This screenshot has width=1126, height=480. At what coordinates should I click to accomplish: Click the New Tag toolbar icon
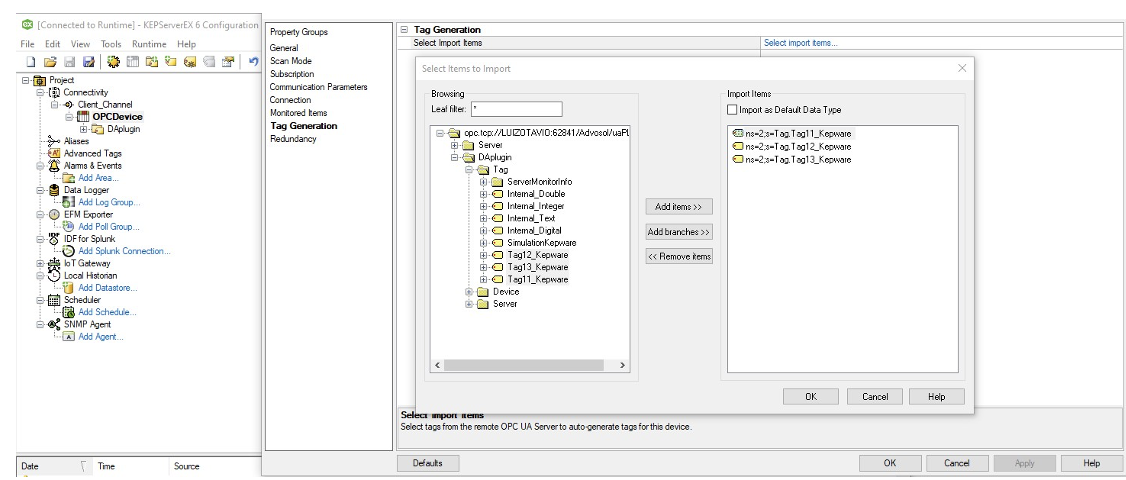click(170, 63)
